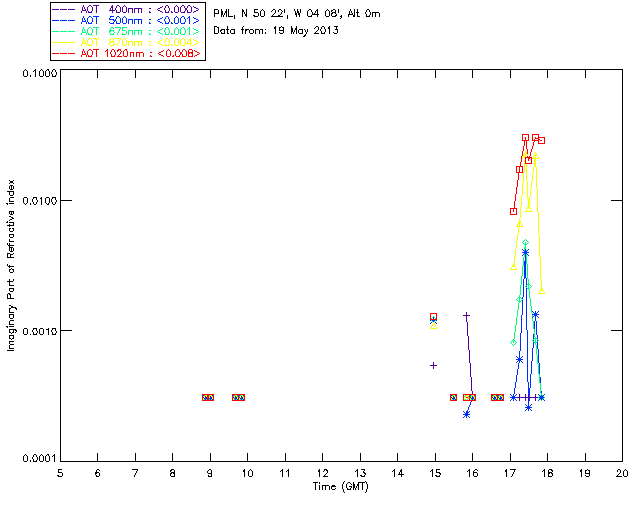Viewport: 640px width, 512px height.
Task: Click the AOT 1020nm legend entry
Action: pyautogui.click(x=127, y=53)
